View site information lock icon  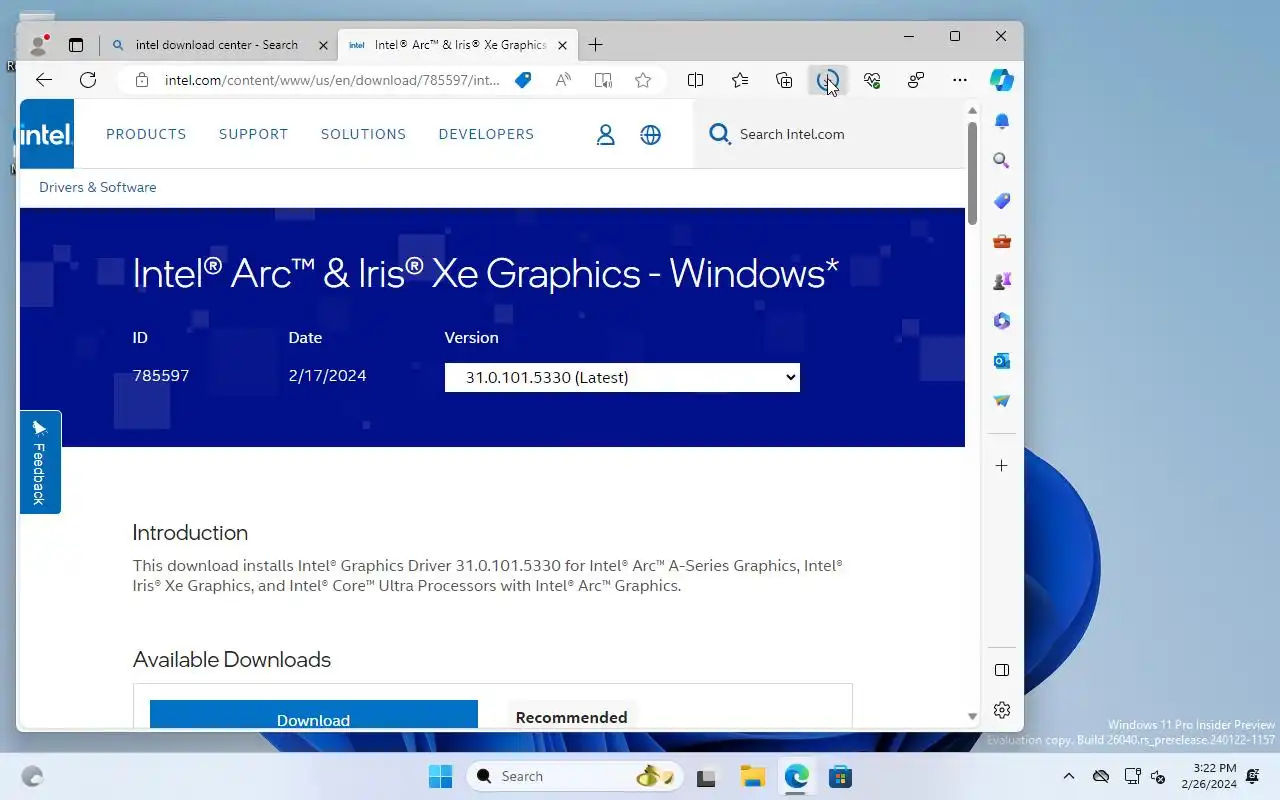[x=142, y=80]
